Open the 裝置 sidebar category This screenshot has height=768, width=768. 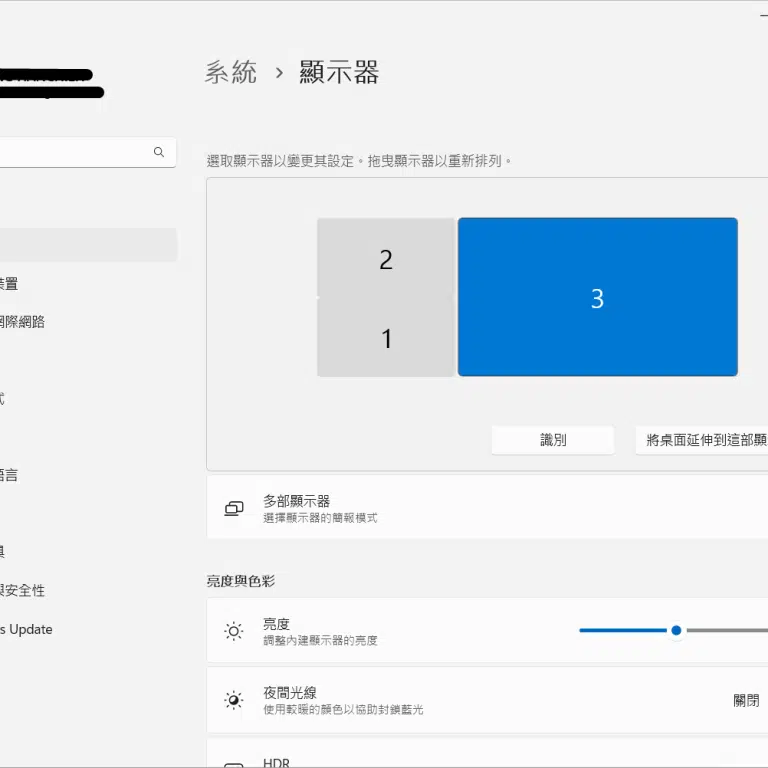point(8,284)
